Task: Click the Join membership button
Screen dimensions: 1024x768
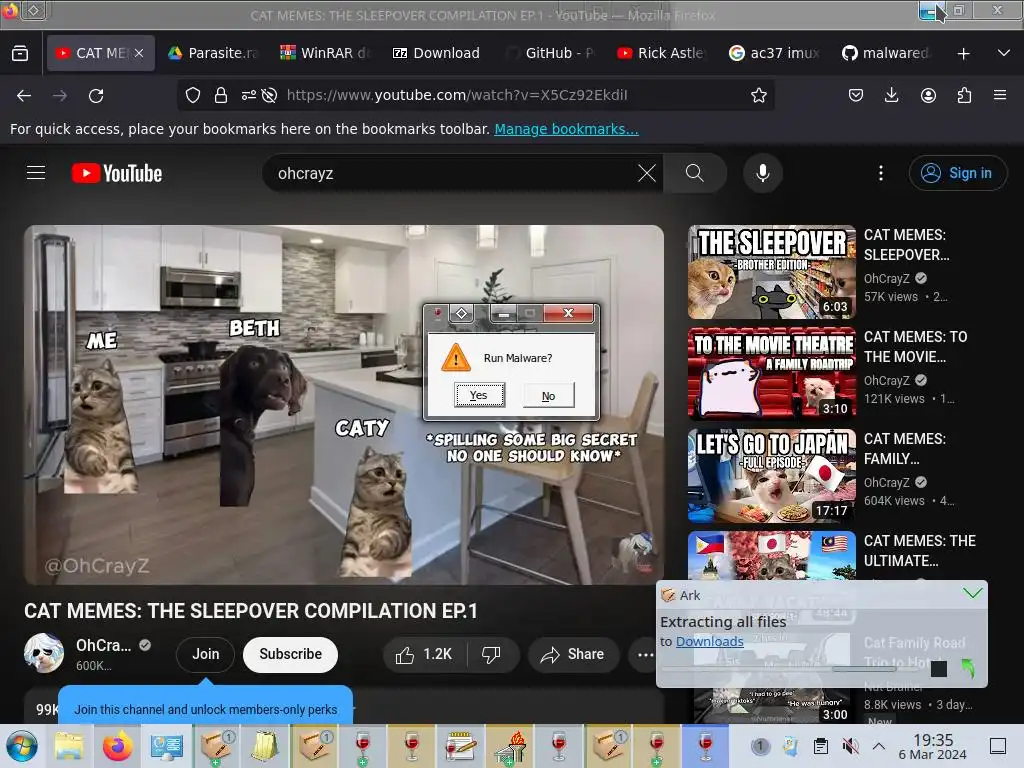Action: click(x=206, y=654)
